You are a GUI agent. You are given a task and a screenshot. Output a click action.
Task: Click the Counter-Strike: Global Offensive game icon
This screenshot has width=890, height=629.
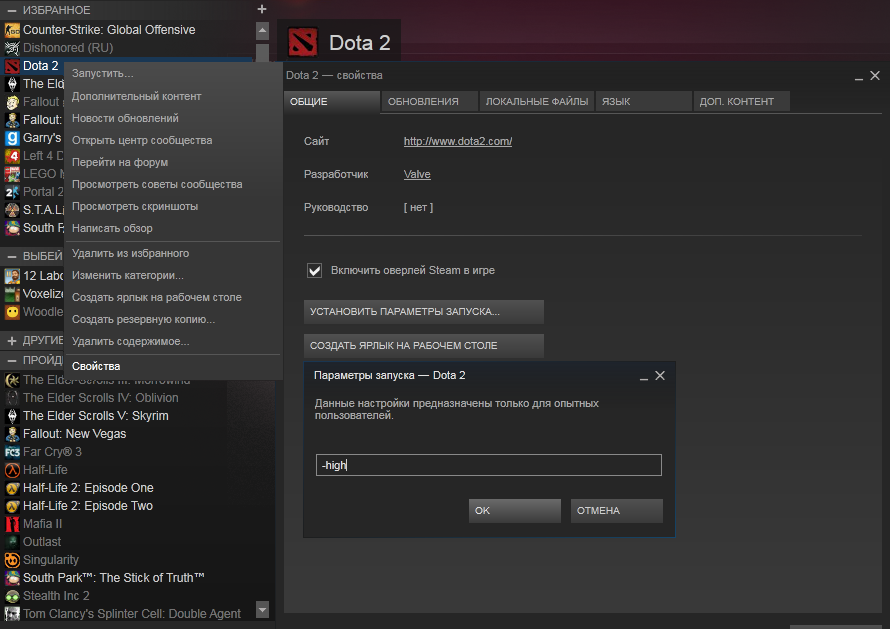coord(12,30)
